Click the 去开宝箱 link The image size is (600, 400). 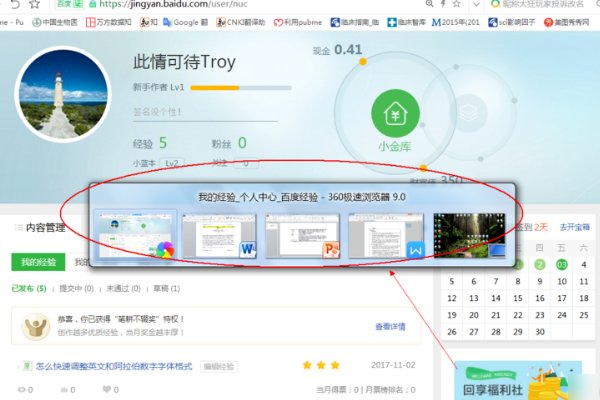pos(574,227)
